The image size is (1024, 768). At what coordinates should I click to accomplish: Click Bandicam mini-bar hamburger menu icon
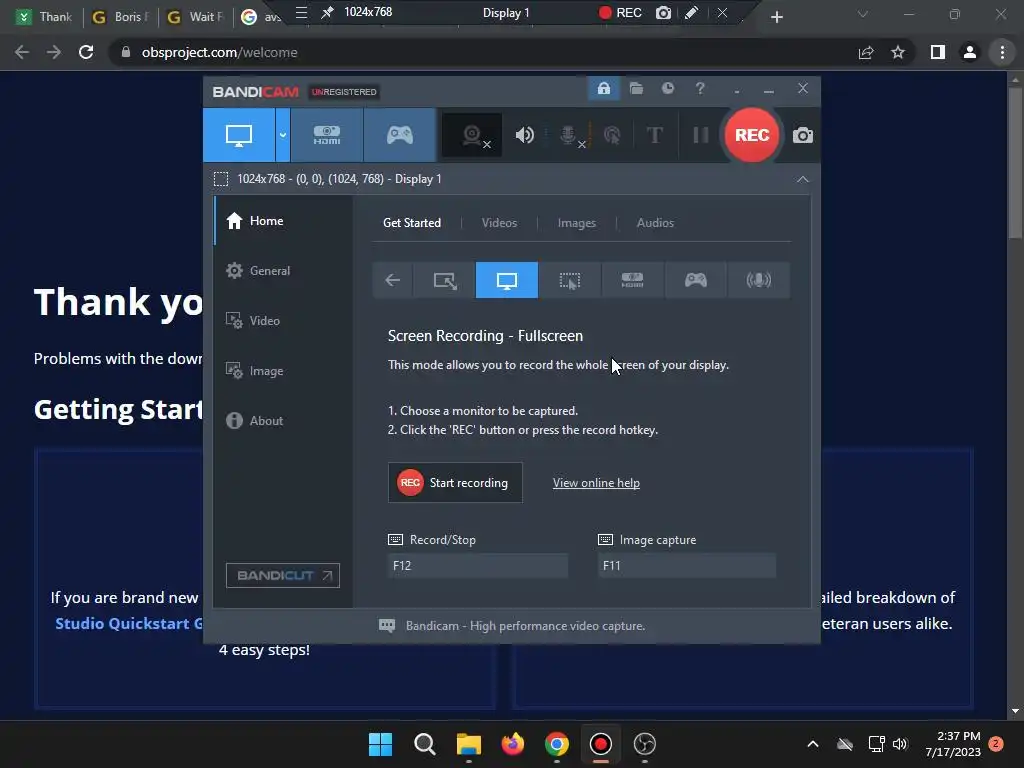(x=301, y=12)
